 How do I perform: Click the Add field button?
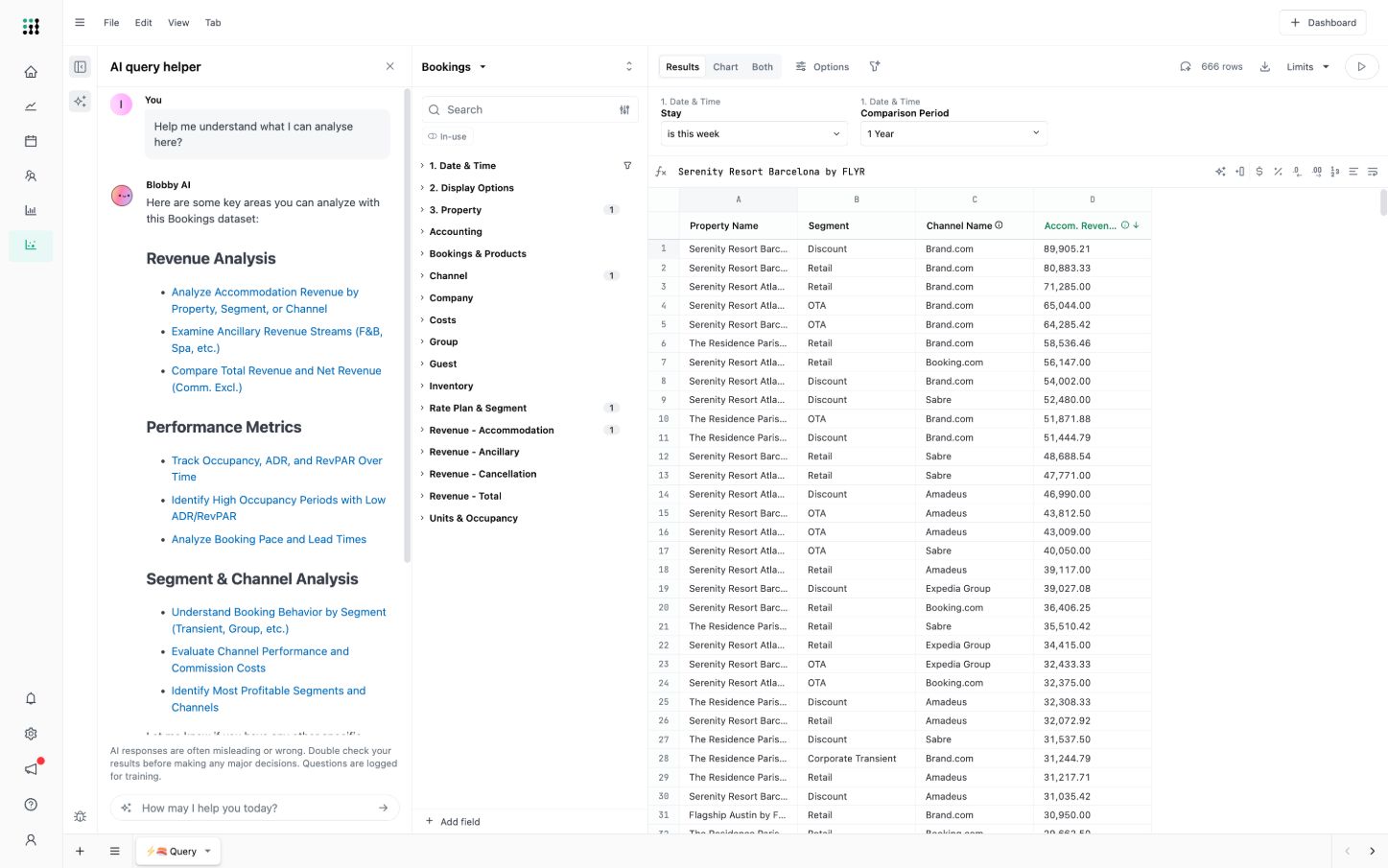tap(453, 822)
